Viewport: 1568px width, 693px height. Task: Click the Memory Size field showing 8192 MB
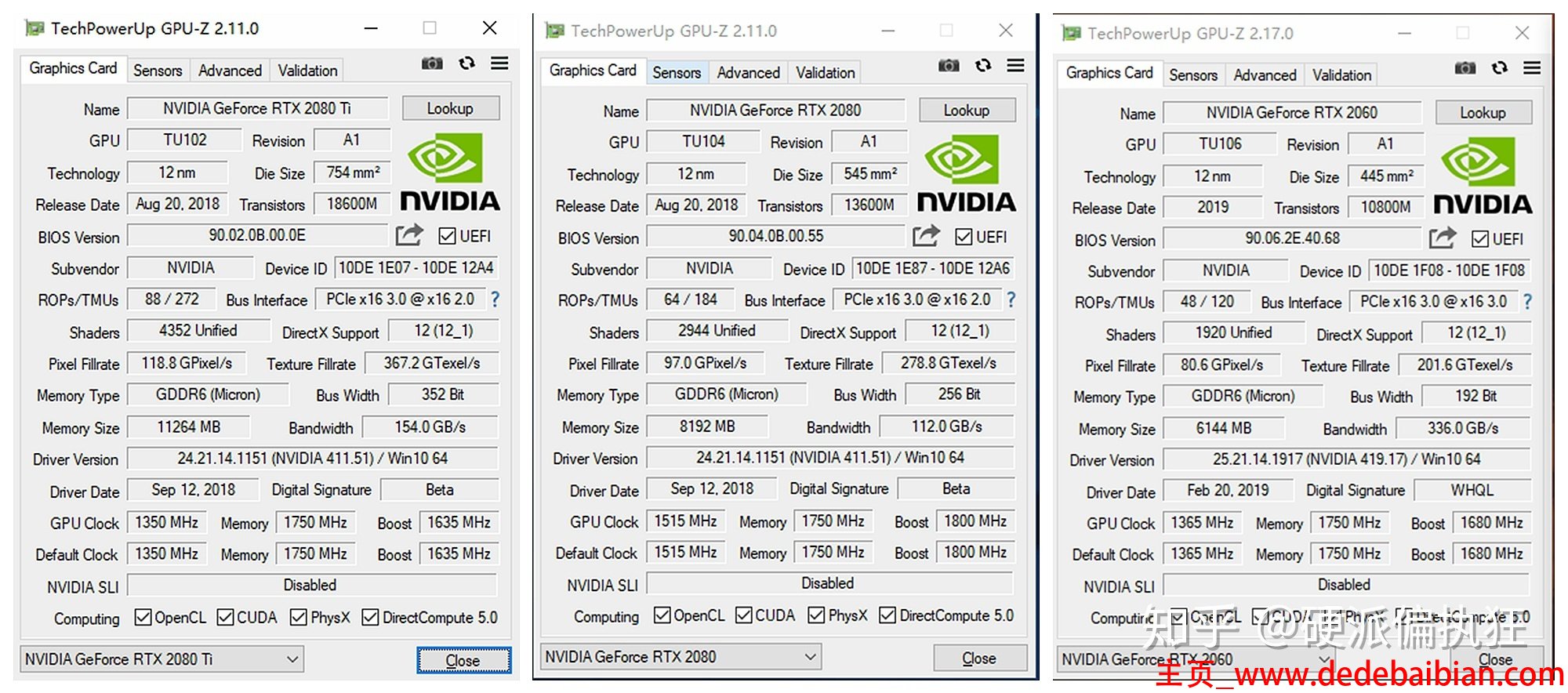[707, 426]
